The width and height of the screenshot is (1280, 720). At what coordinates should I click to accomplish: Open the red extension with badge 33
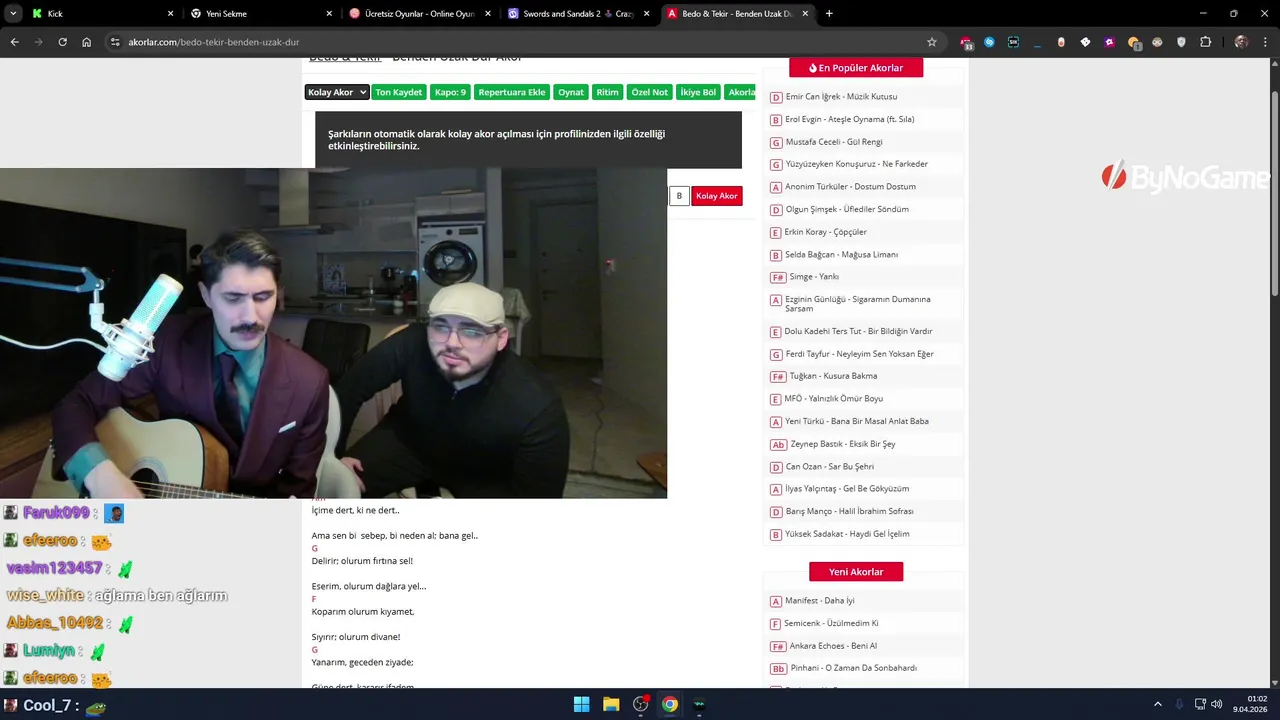(x=966, y=42)
